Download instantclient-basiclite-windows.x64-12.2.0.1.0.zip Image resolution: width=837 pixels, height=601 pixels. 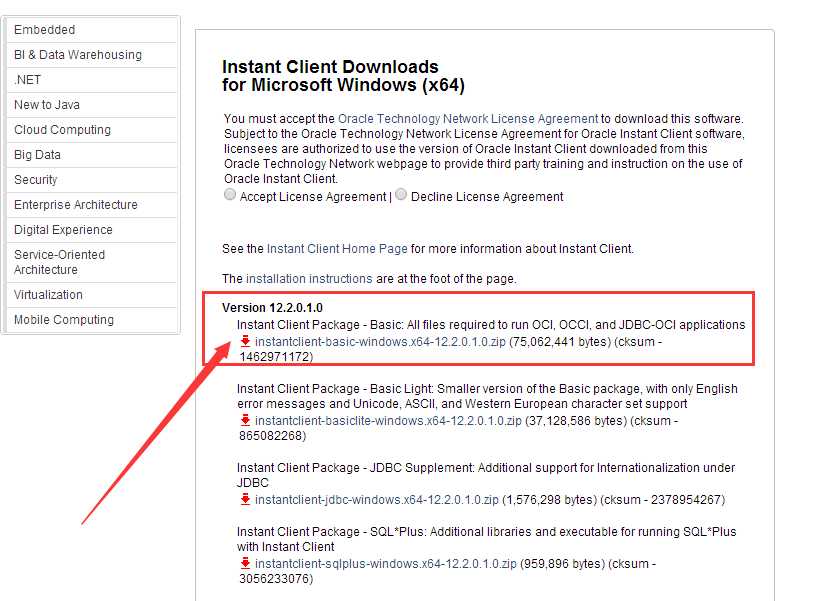388,421
